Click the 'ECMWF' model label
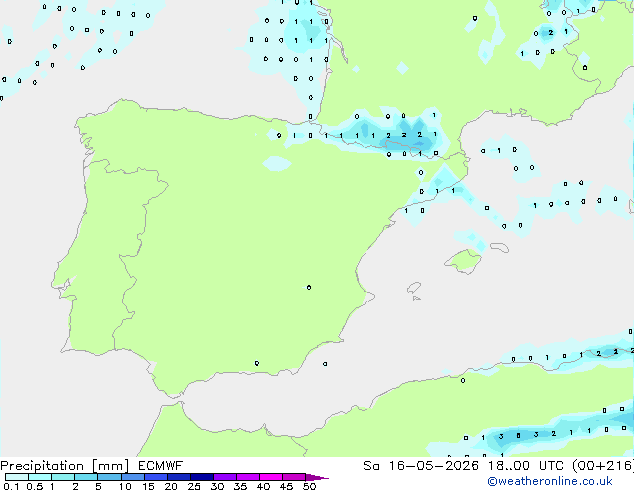This screenshot has width=634, height=490. pos(161,466)
